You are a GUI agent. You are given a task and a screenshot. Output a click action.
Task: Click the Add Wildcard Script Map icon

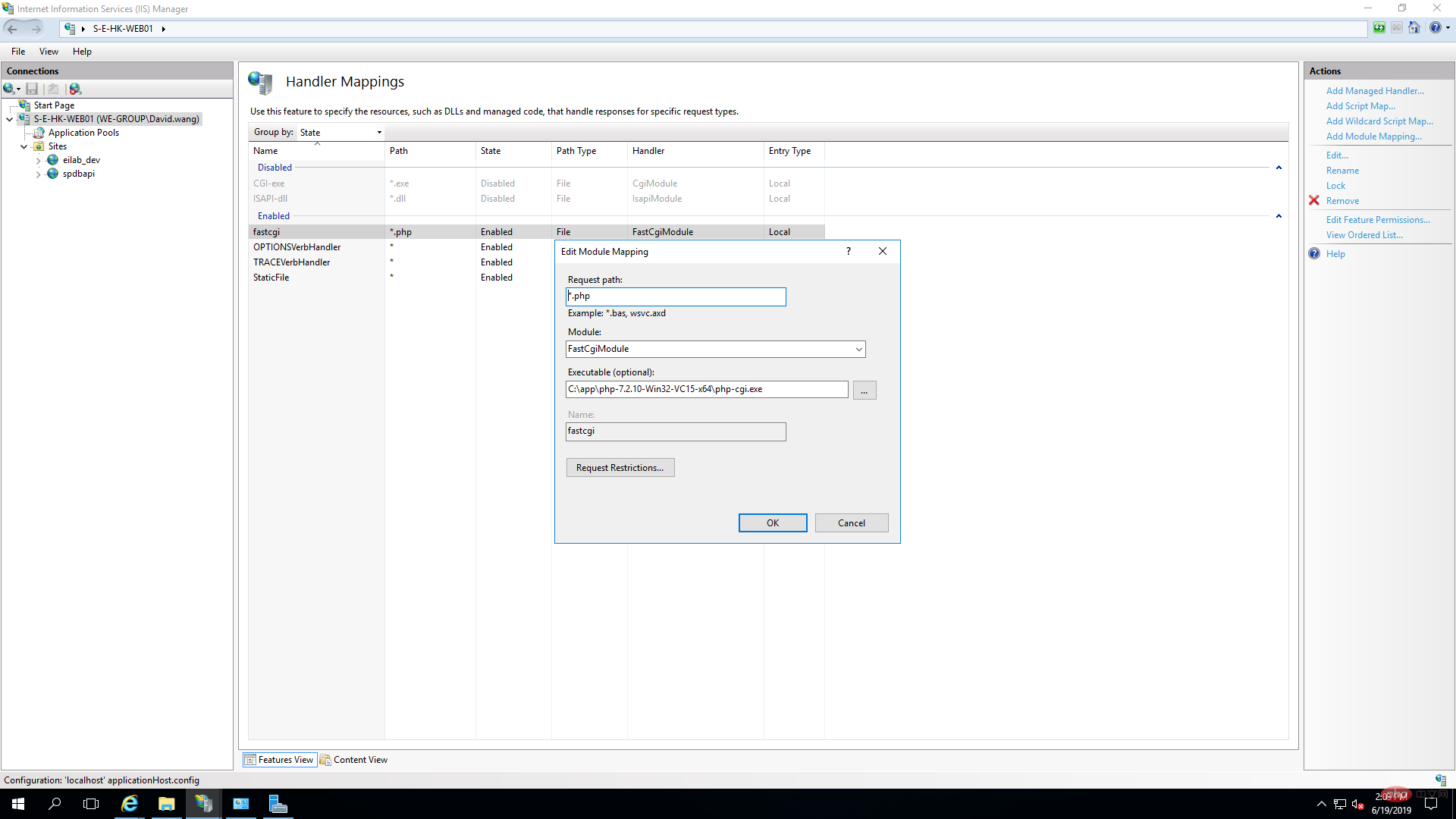click(x=1378, y=120)
